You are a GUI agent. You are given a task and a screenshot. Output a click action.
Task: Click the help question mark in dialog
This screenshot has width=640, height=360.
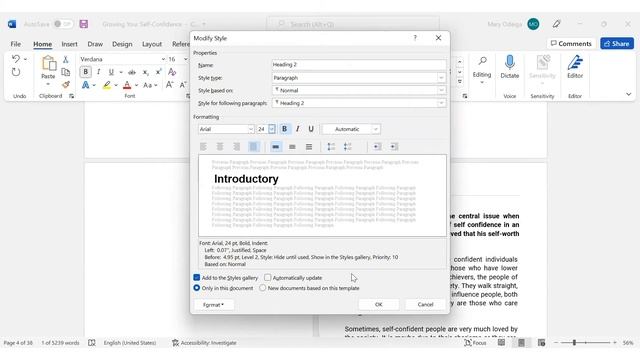(415, 38)
